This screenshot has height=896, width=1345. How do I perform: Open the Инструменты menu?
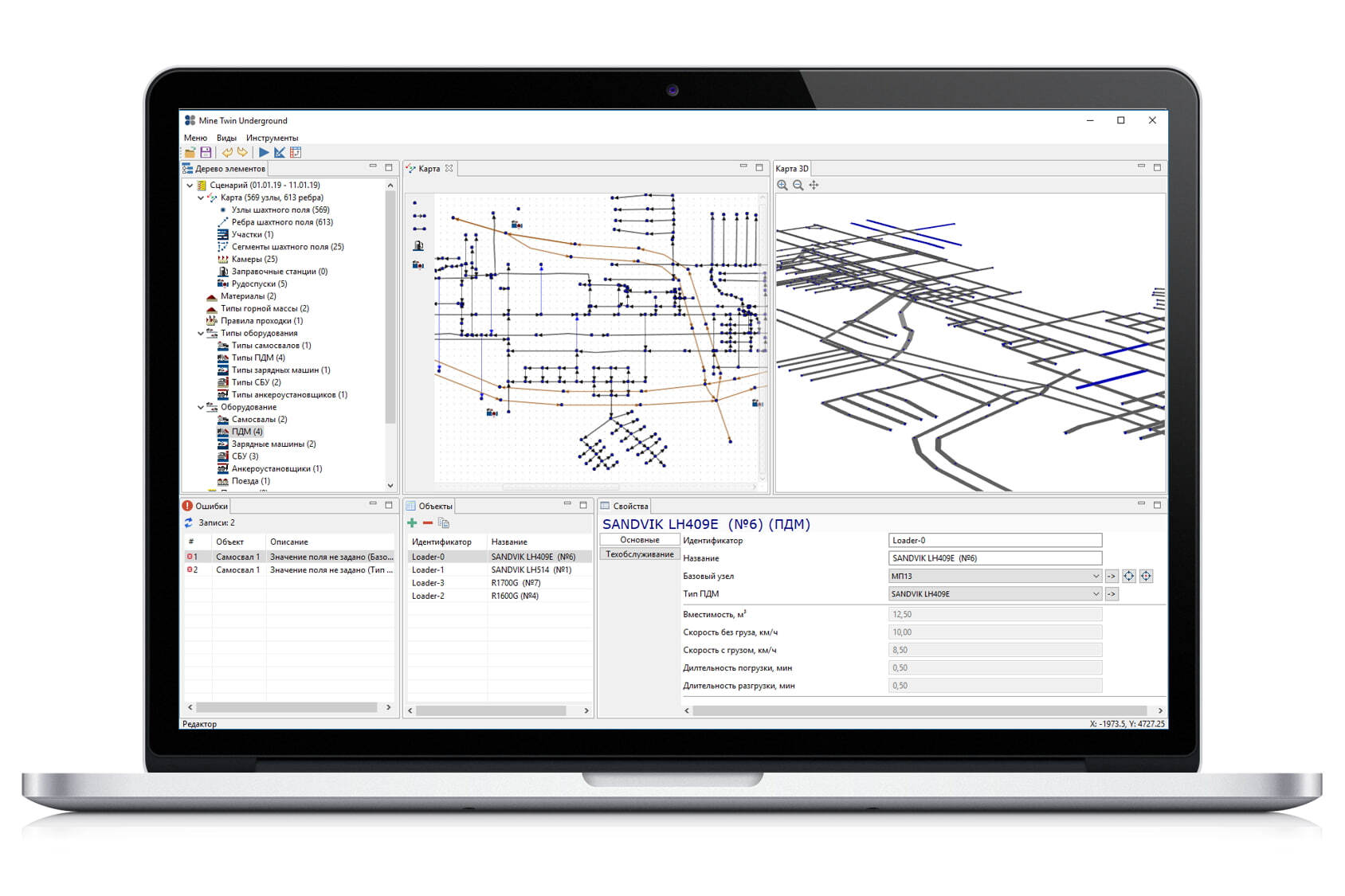click(272, 138)
